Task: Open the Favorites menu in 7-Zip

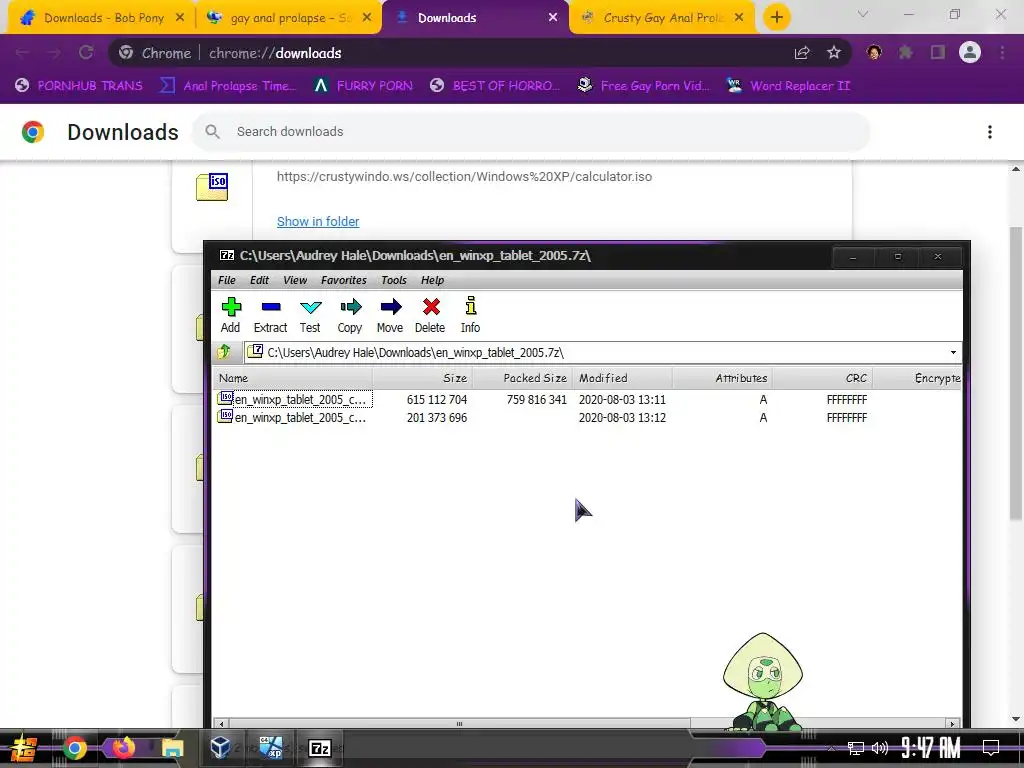Action: click(344, 280)
